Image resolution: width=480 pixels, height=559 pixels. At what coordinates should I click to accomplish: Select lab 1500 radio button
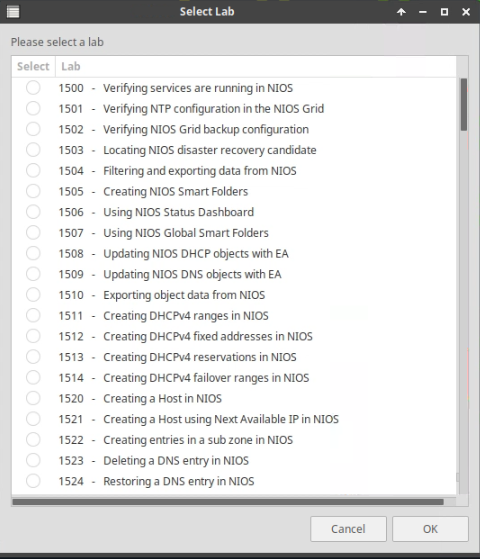pos(33,88)
